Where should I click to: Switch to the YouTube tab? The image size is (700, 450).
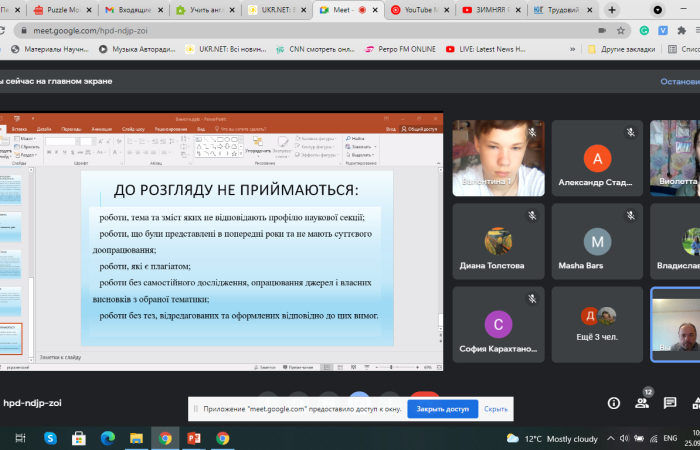click(420, 10)
